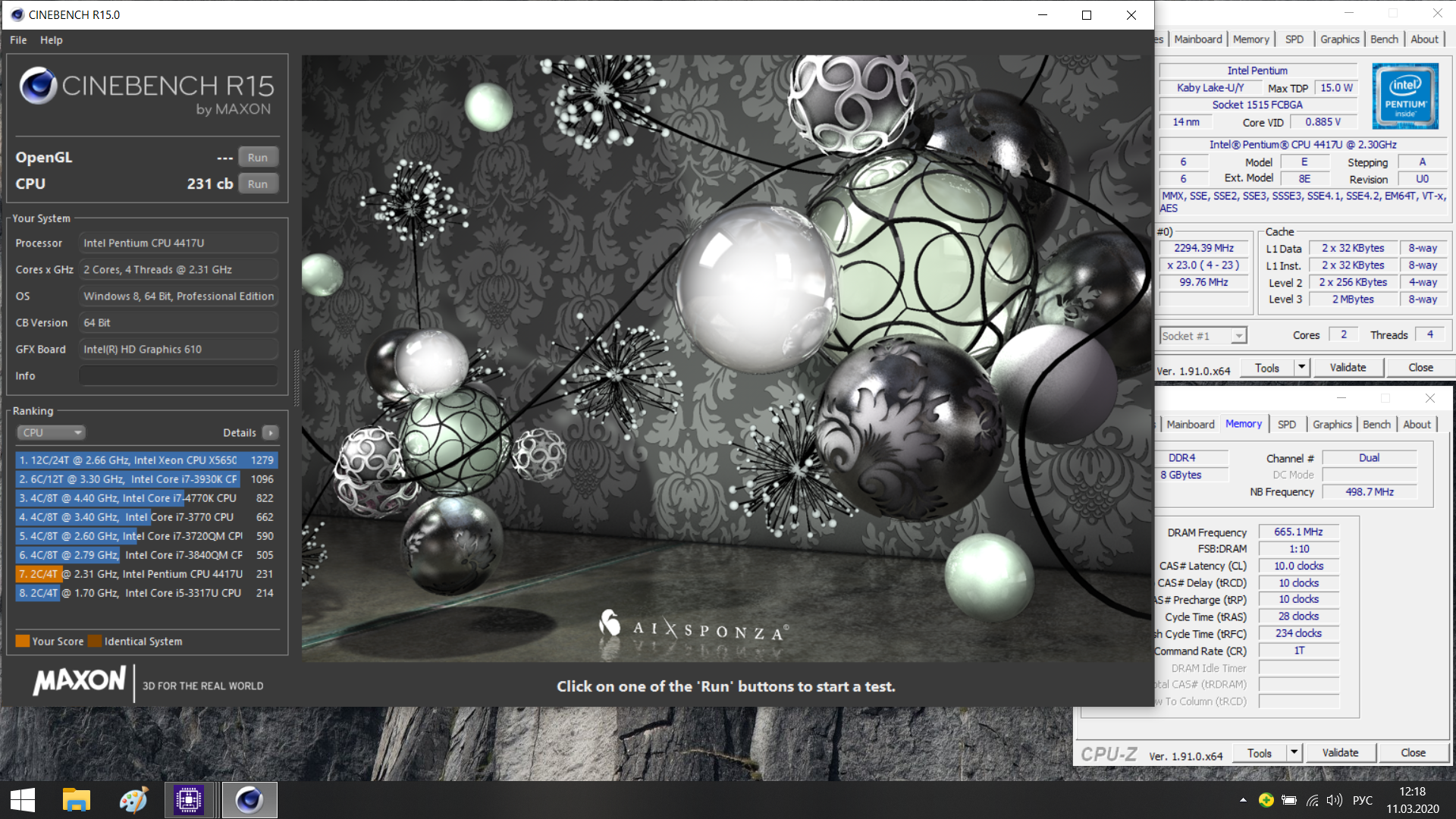This screenshot has height=819, width=1456.
Task: Click the AIXSPONZA logo in render view
Action: pyautogui.click(x=695, y=626)
